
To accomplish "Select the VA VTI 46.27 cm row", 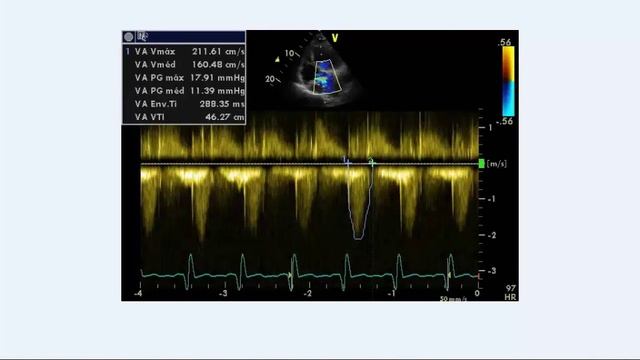I will [x=184, y=117].
